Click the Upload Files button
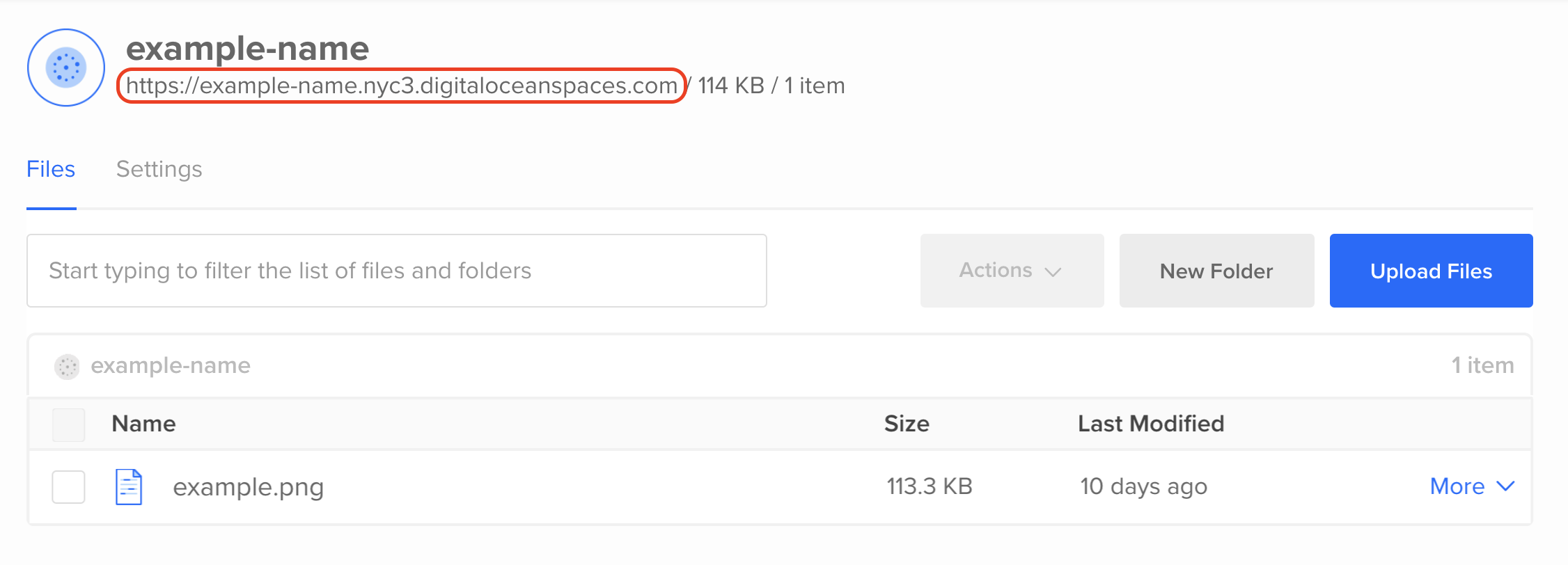 [1431, 271]
